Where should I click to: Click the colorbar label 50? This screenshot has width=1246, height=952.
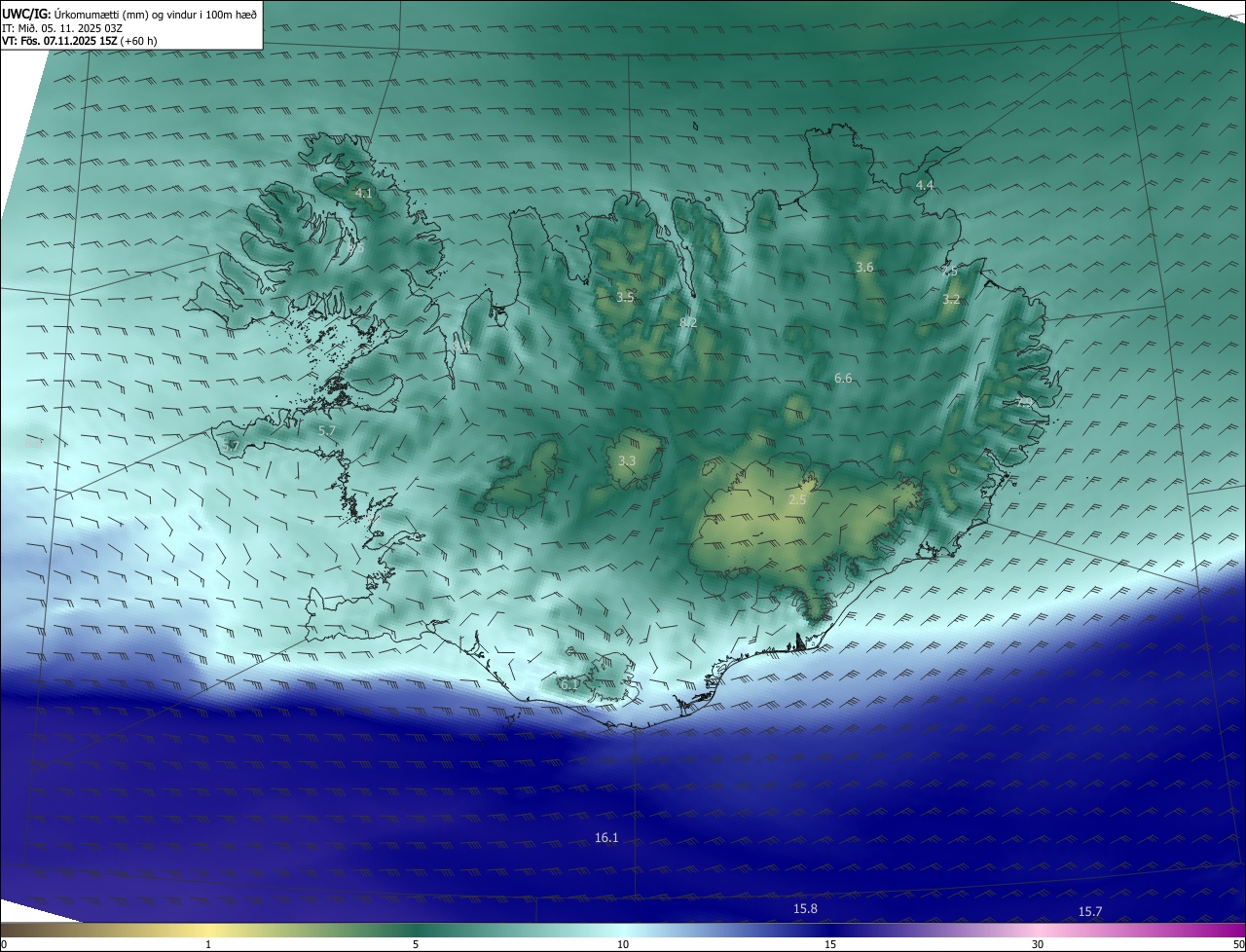click(x=1238, y=944)
